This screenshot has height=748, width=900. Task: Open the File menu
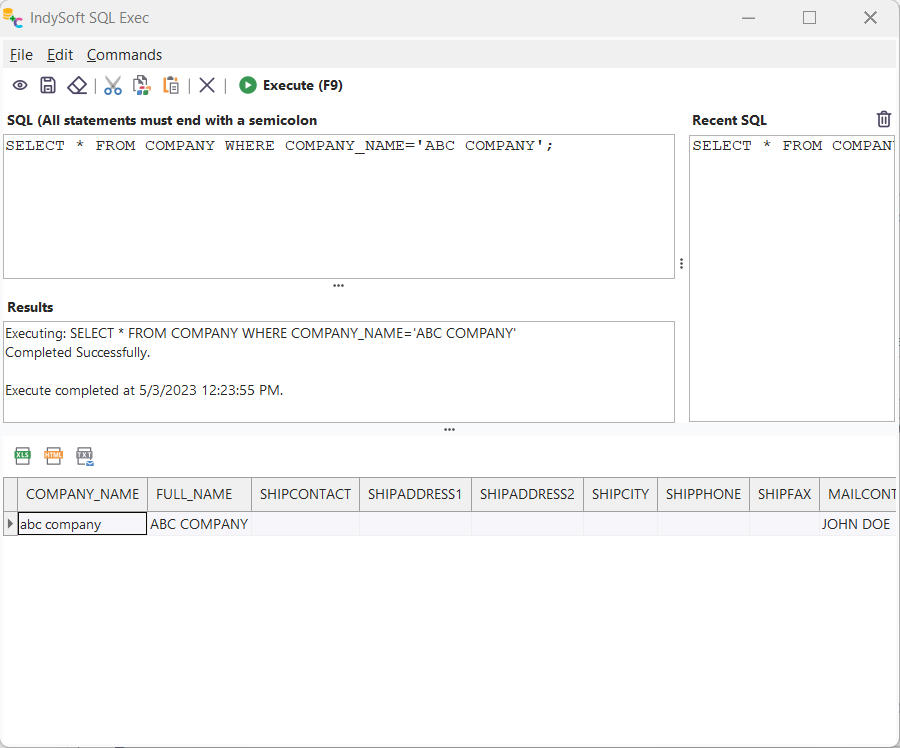[x=21, y=55]
